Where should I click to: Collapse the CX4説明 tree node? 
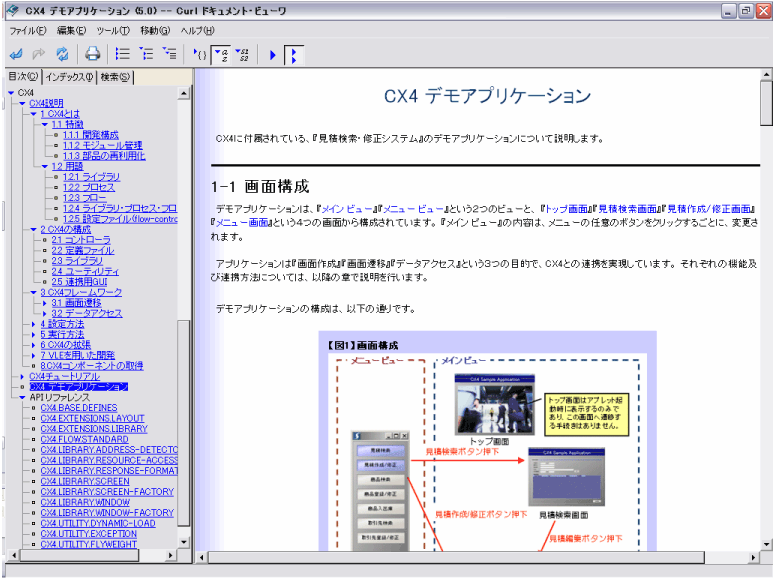click(22, 103)
